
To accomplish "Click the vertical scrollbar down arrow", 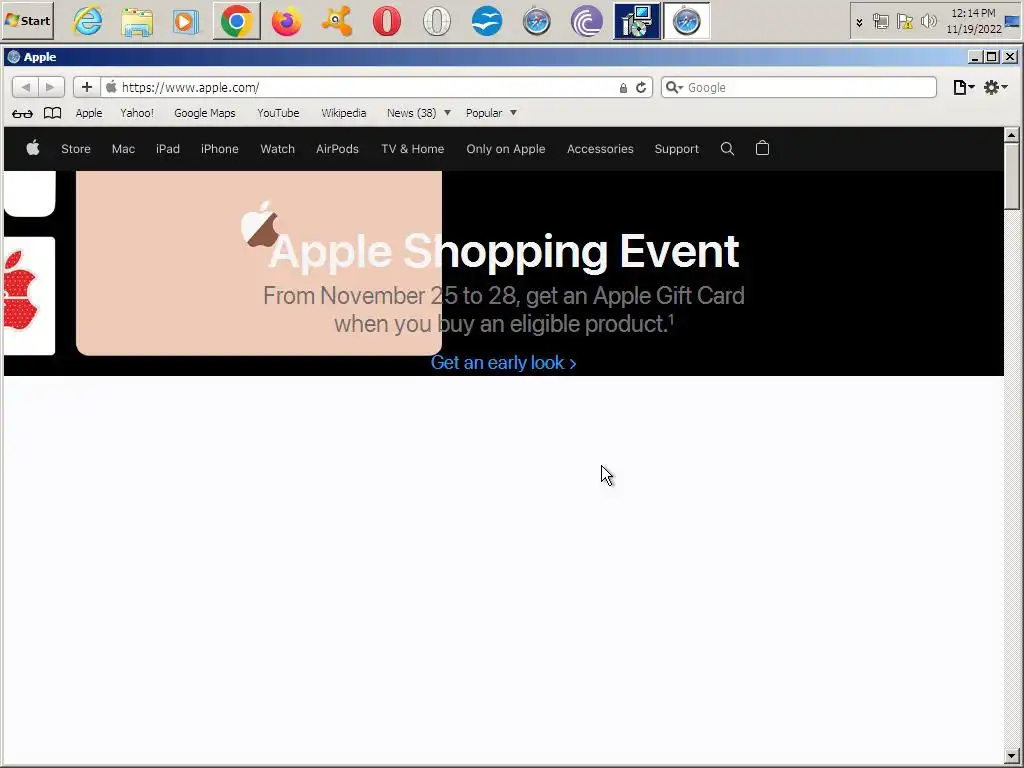I will [1012, 756].
